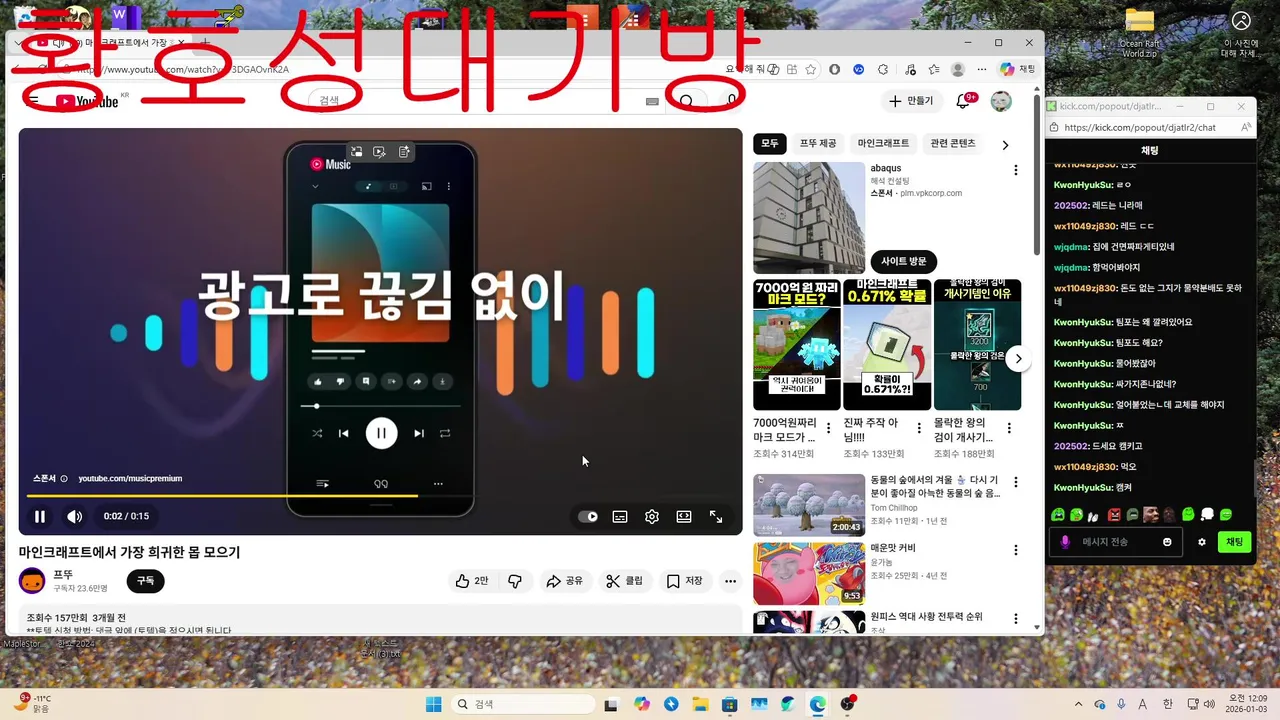The image size is (1280, 720).
Task: Open more actions menu beside 저장
Action: pos(731,581)
